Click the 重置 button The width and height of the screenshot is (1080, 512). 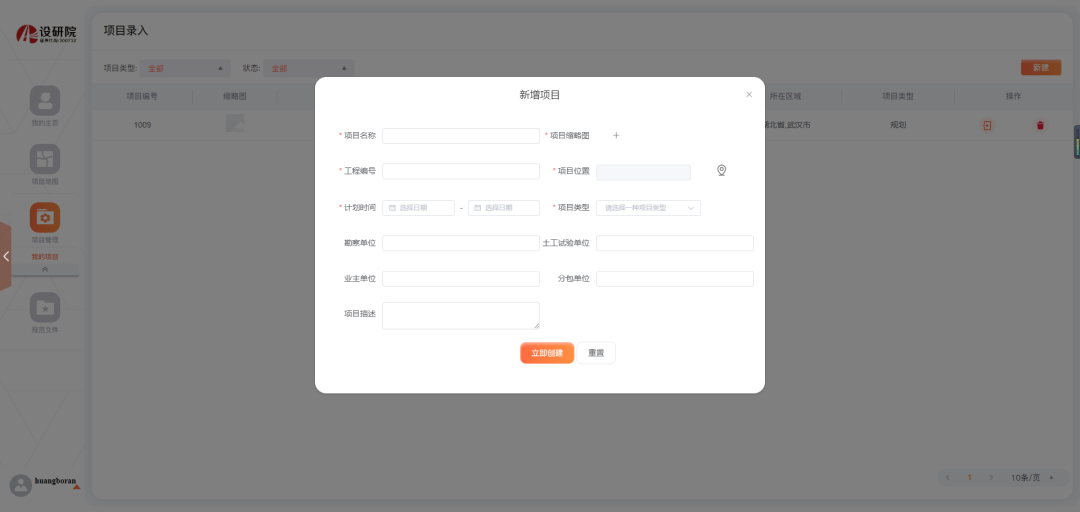point(596,353)
